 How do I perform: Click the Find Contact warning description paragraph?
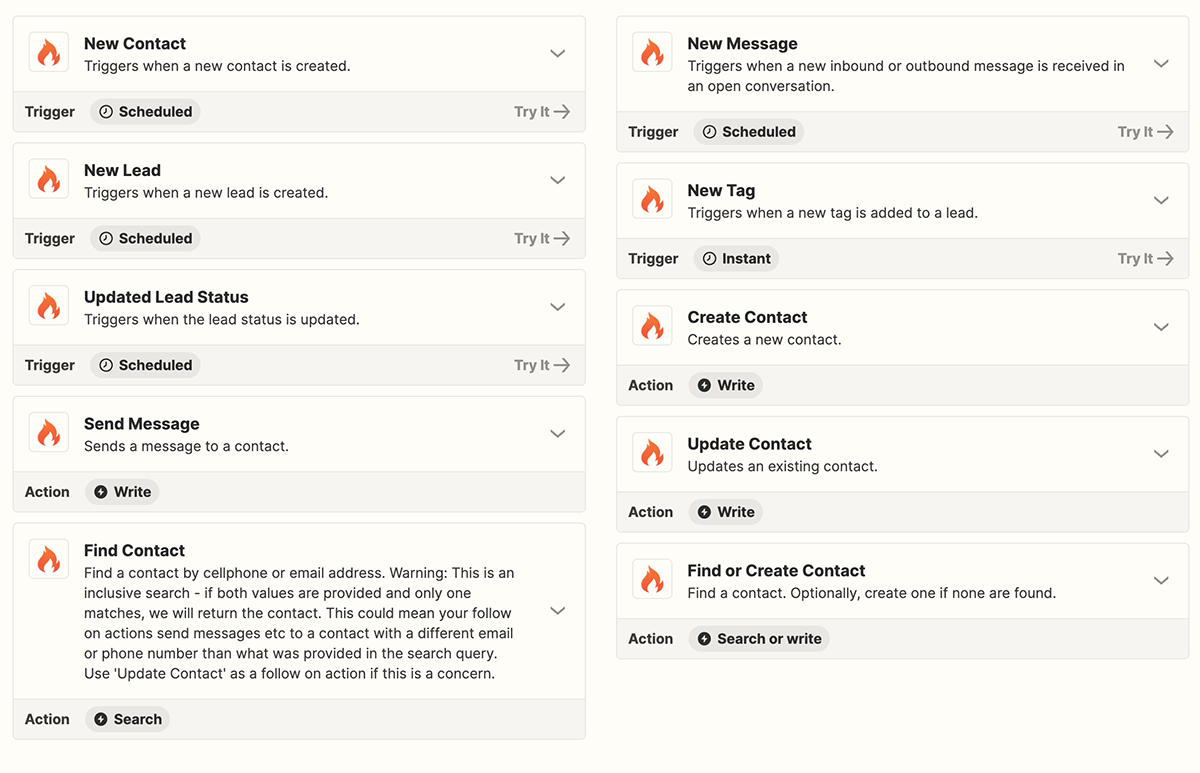pyautogui.click(x=299, y=623)
